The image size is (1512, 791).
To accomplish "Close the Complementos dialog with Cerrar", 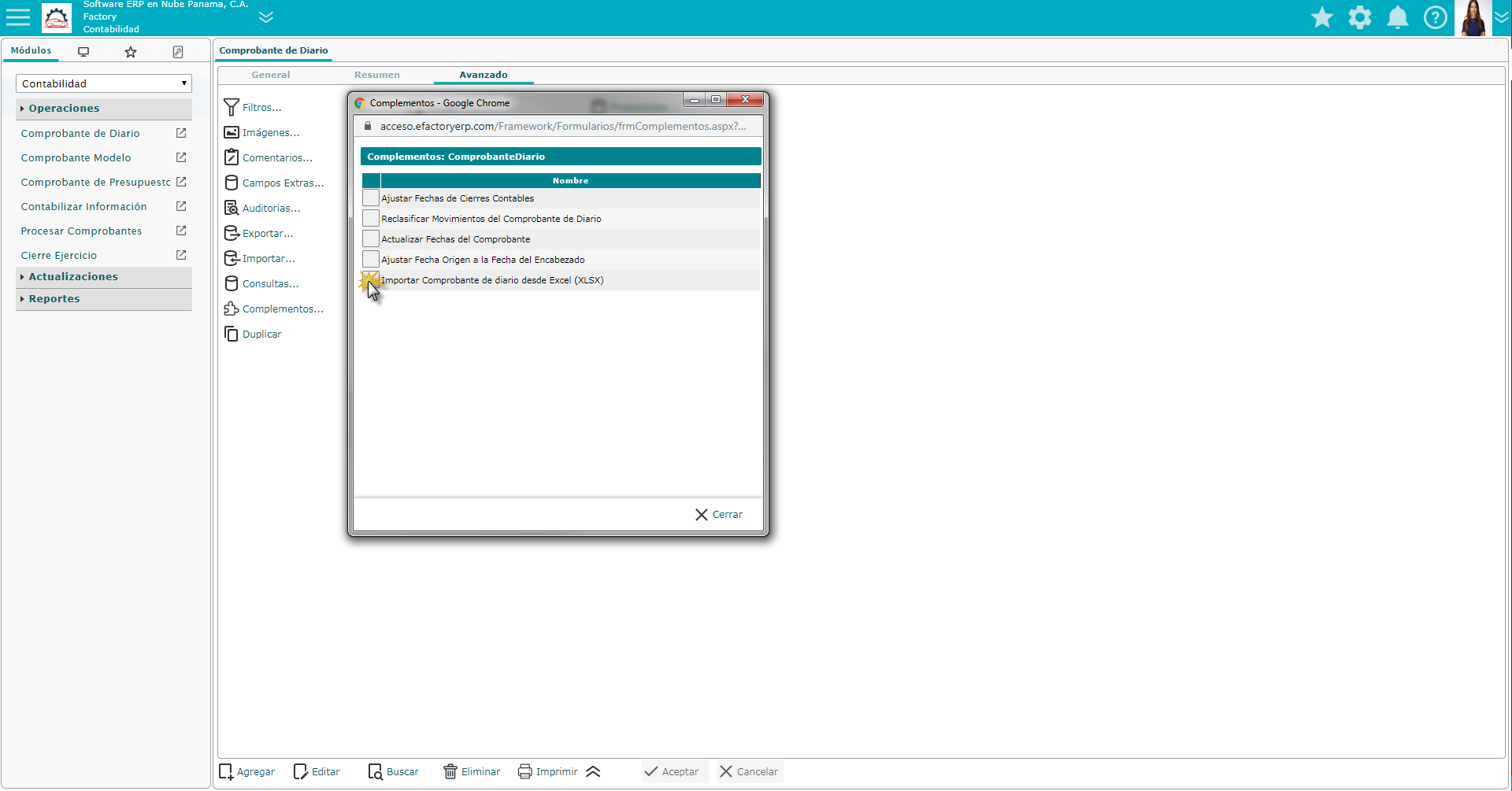I will 718,515.
